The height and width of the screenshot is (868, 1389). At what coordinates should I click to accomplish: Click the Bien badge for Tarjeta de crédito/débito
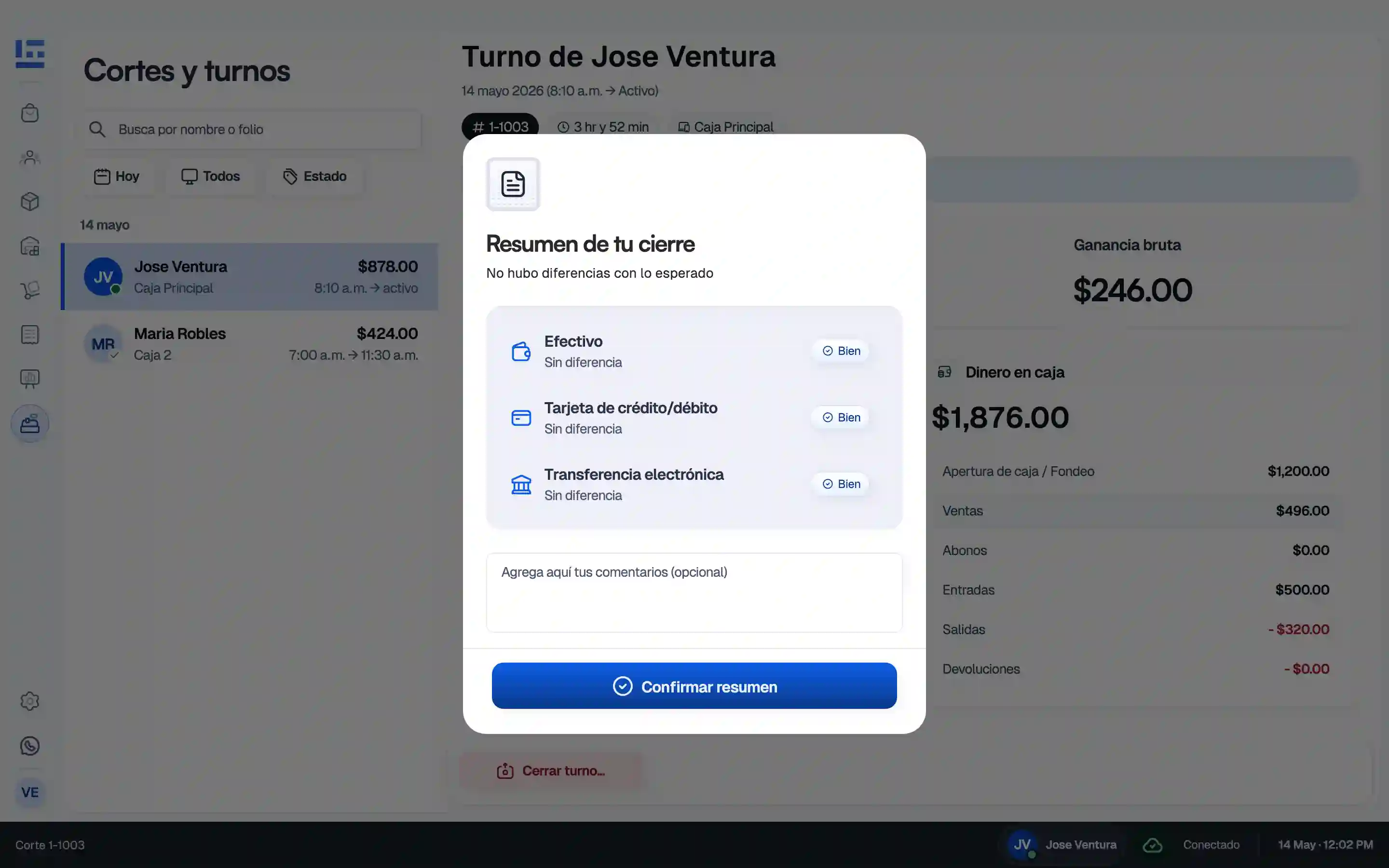(841, 417)
